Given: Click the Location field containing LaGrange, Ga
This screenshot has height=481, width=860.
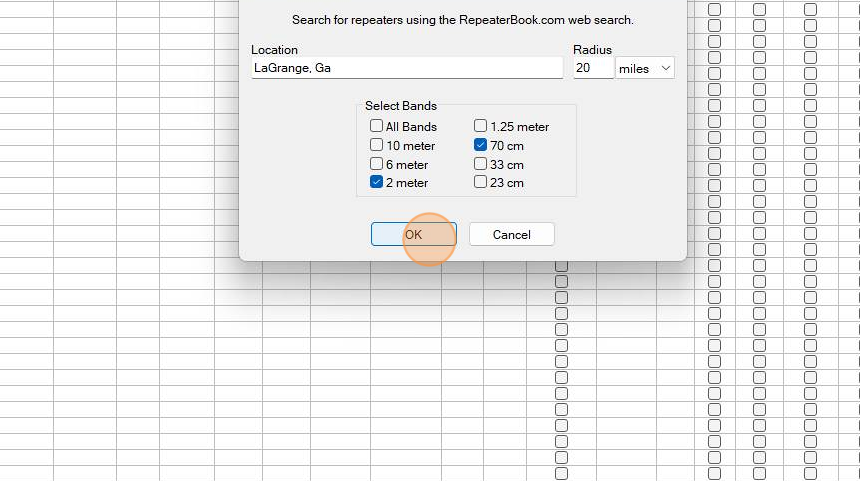Looking at the screenshot, I should coord(407,68).
